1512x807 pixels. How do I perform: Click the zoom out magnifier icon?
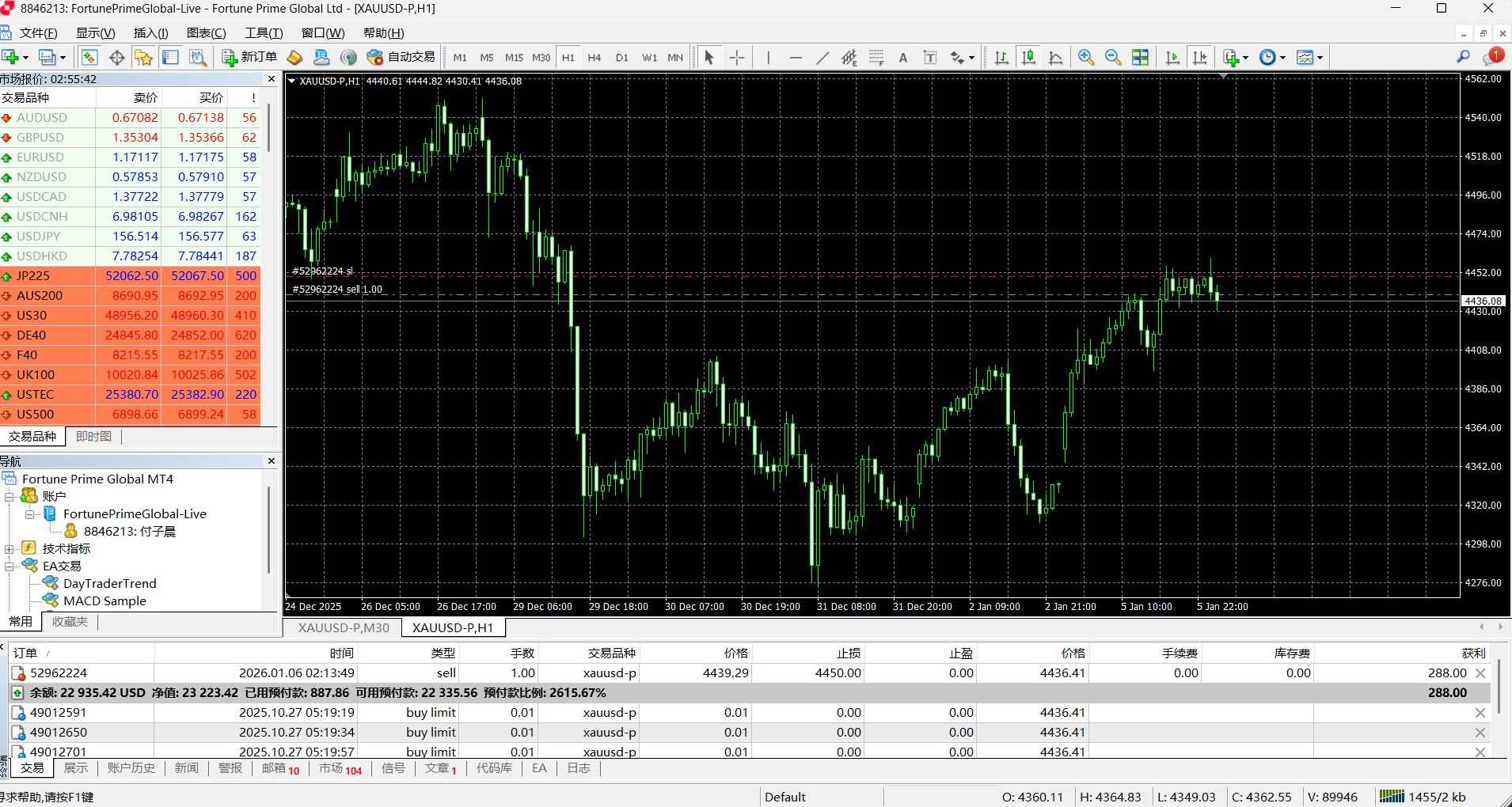point(1112,57)
